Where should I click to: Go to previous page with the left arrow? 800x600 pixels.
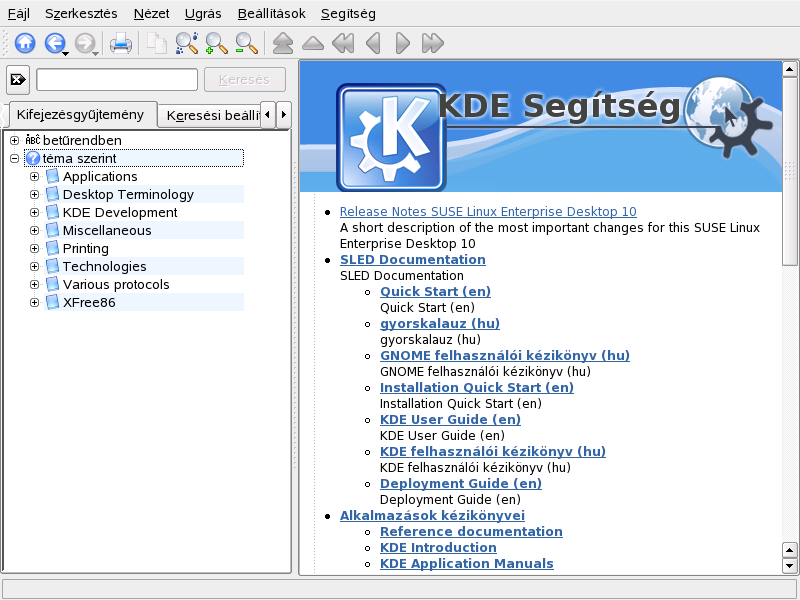tap(373, 43)
